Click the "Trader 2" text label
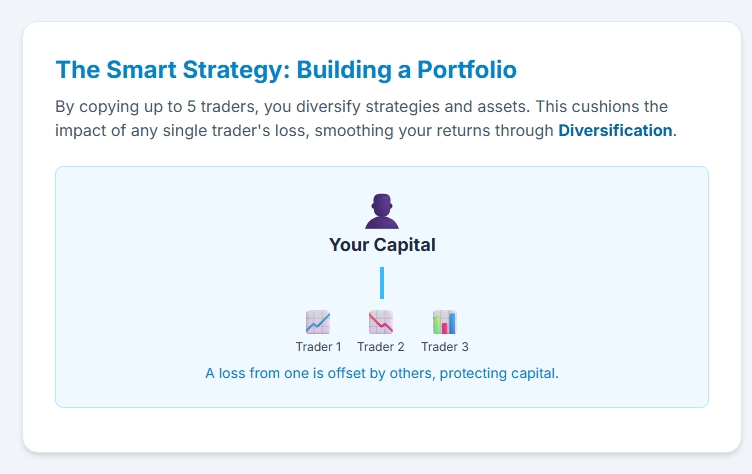 pos(381,347)
